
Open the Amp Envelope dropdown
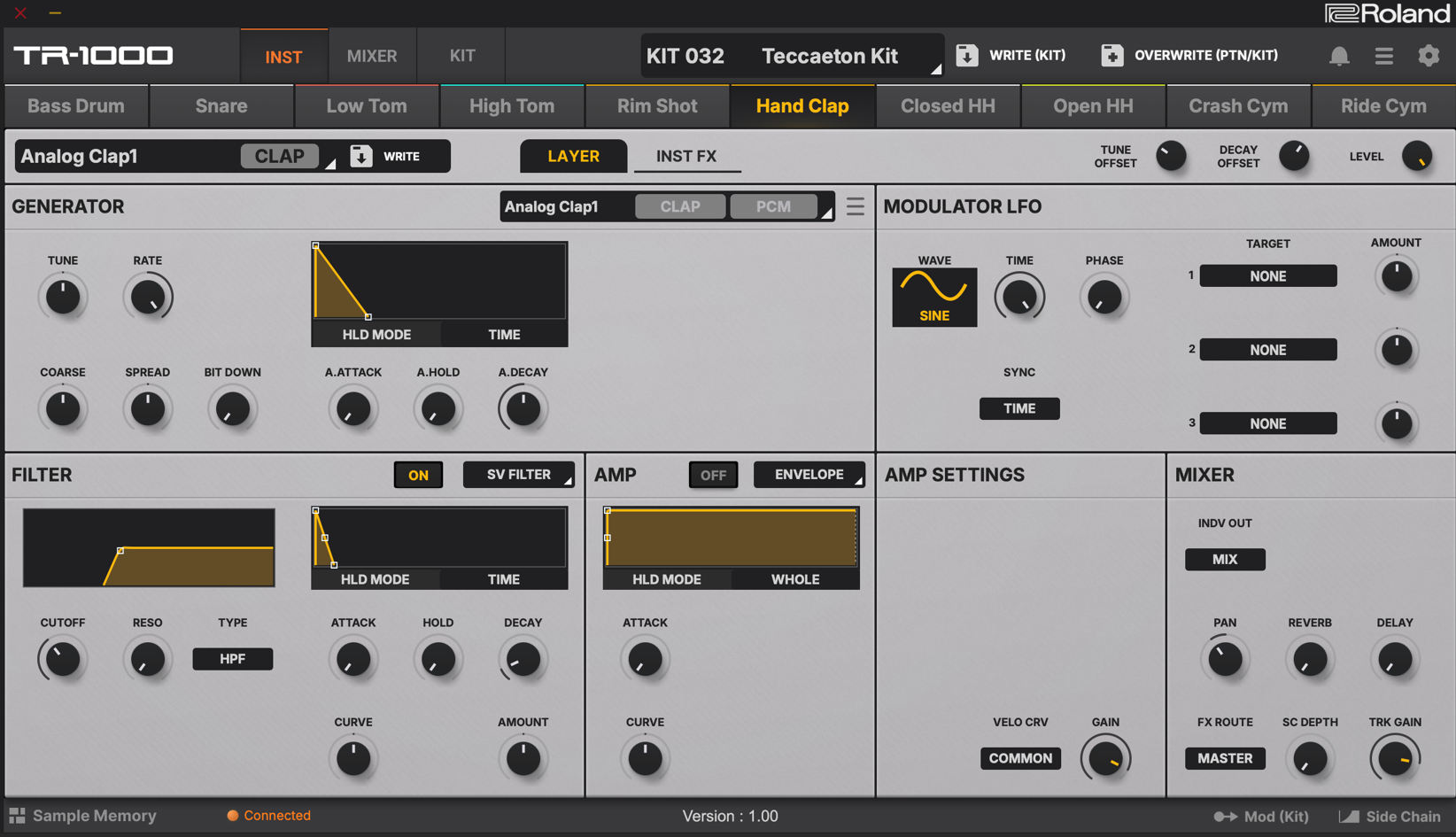[809, 475]
